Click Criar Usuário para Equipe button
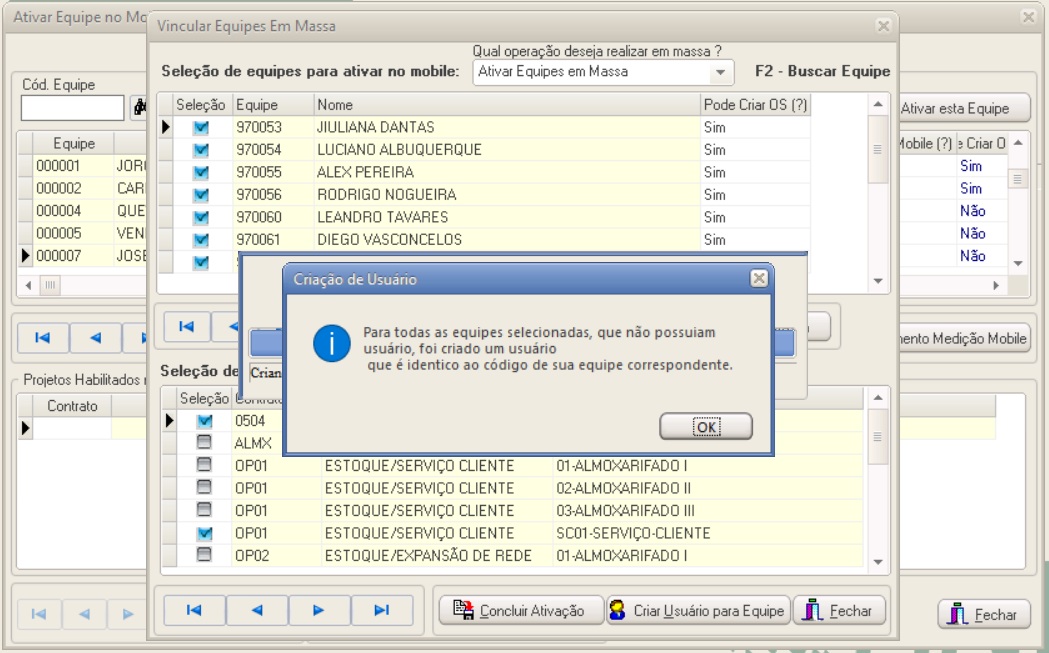The width and height of the screenshot is (1049, 653). pyautogui.click(x=699, y=610)
